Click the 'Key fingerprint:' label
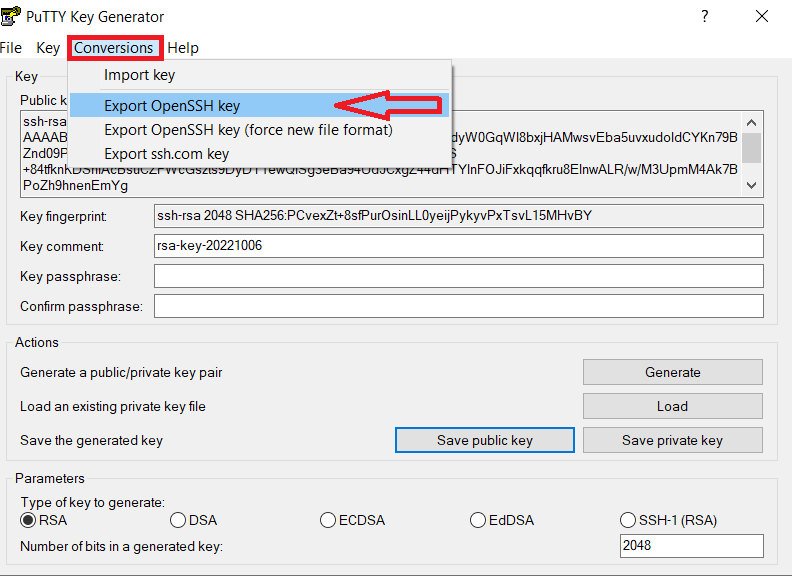The height and width of the screenshot is (576, 792). pyautogui.click(x=63, y=216)
